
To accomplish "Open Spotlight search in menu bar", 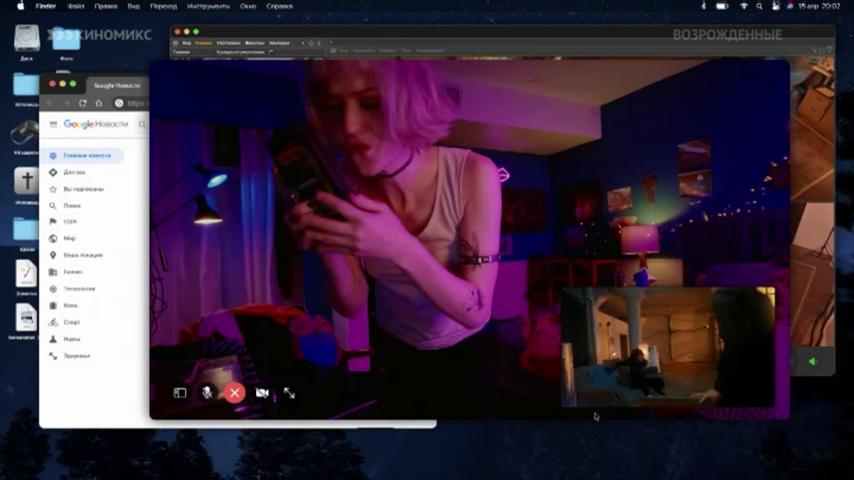I will click(759, 6).
